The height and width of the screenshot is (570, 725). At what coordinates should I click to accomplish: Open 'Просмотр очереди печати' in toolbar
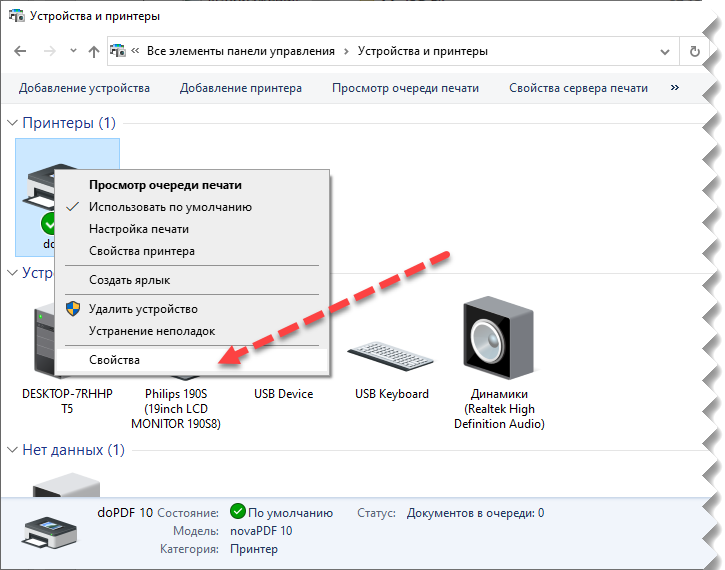(405, 88)
